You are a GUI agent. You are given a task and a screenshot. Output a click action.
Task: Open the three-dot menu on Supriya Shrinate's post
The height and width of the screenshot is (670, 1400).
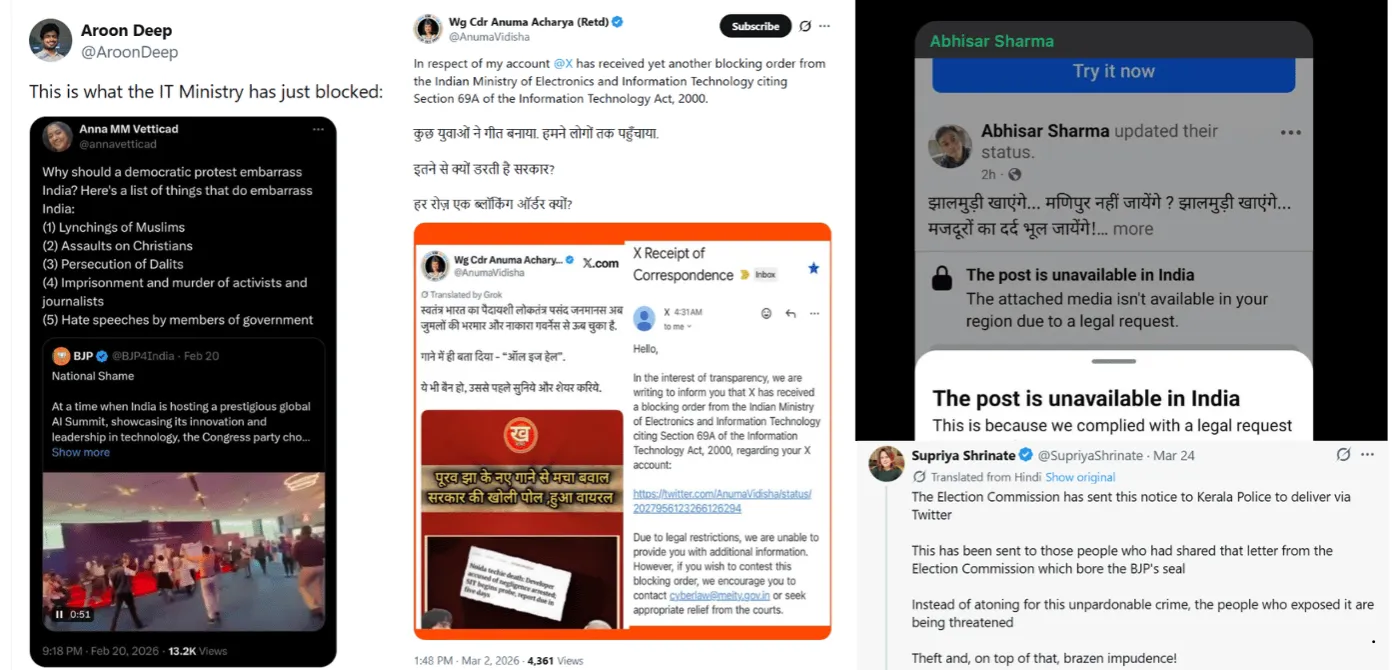click(x=1367, y=455)
